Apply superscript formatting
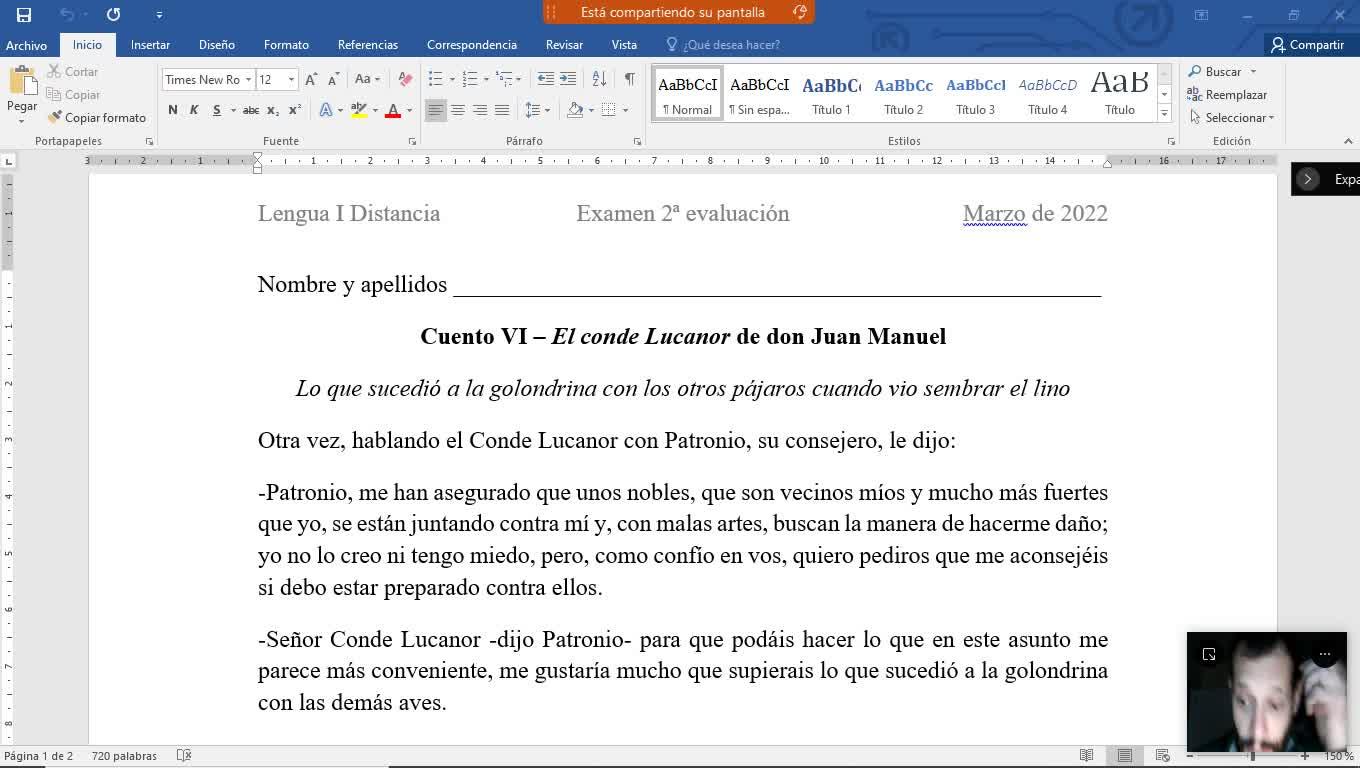1360x768 pixels. [x=295, y=110]
